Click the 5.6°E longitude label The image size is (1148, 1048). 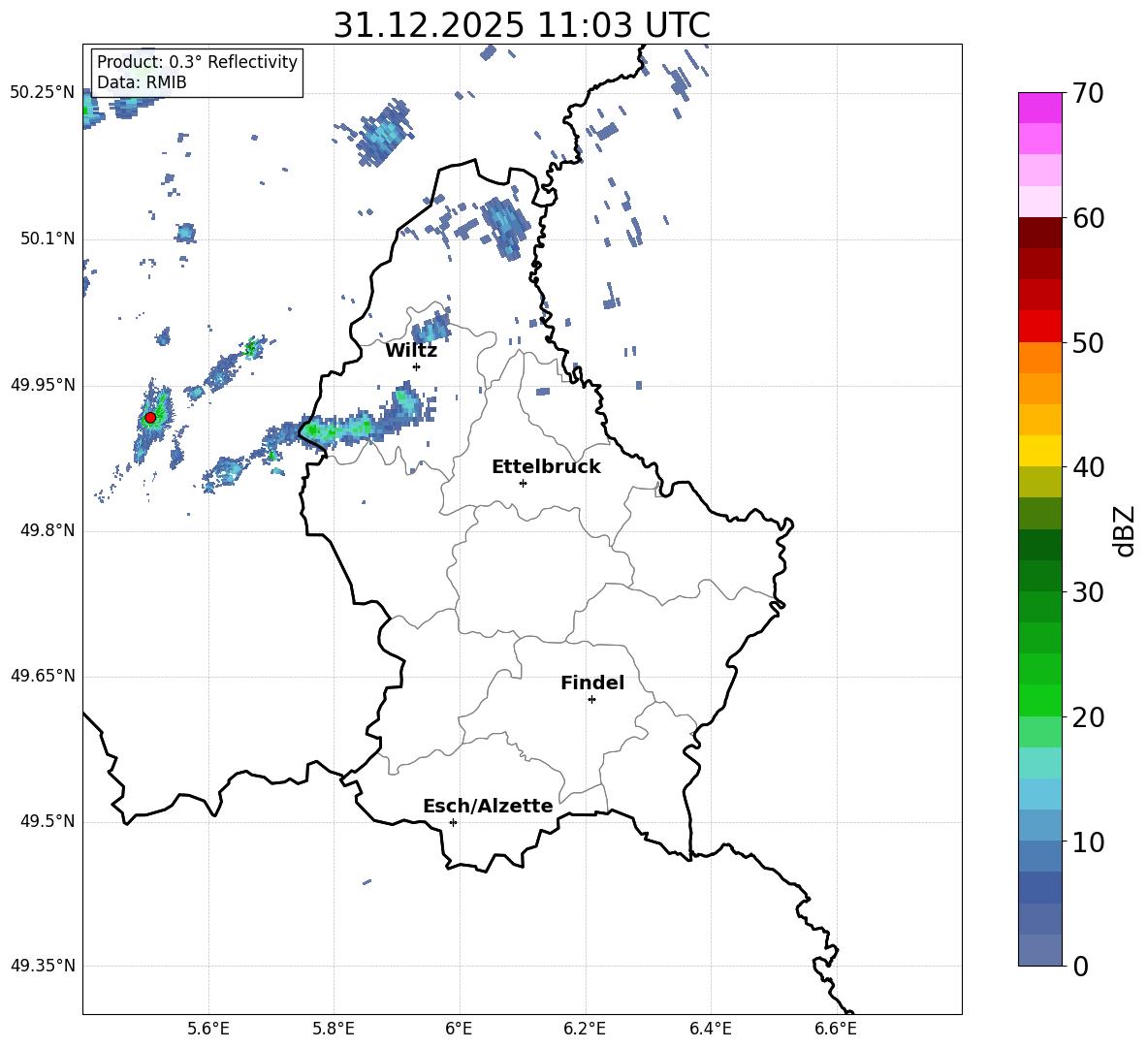click(208, 1029)
